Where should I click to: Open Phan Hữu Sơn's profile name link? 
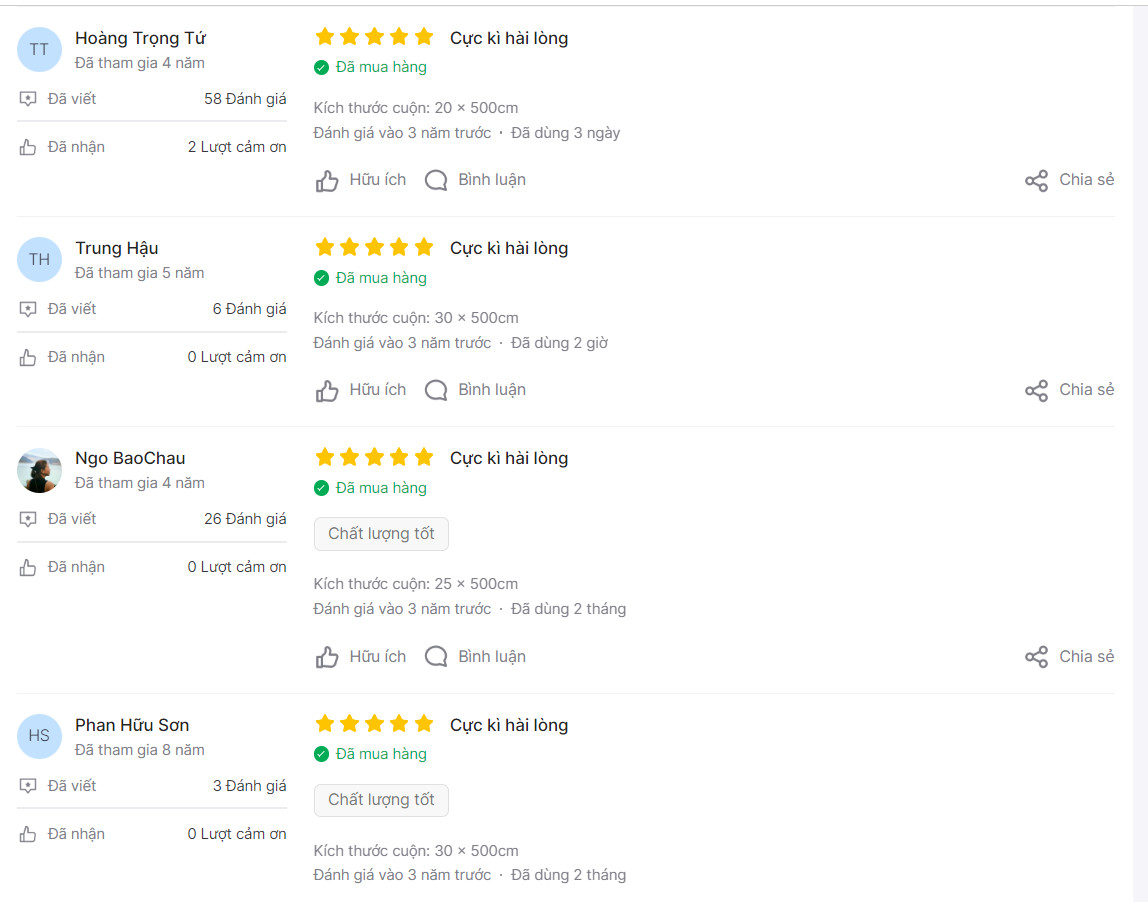pyautogui.click(x=132, y=725)
